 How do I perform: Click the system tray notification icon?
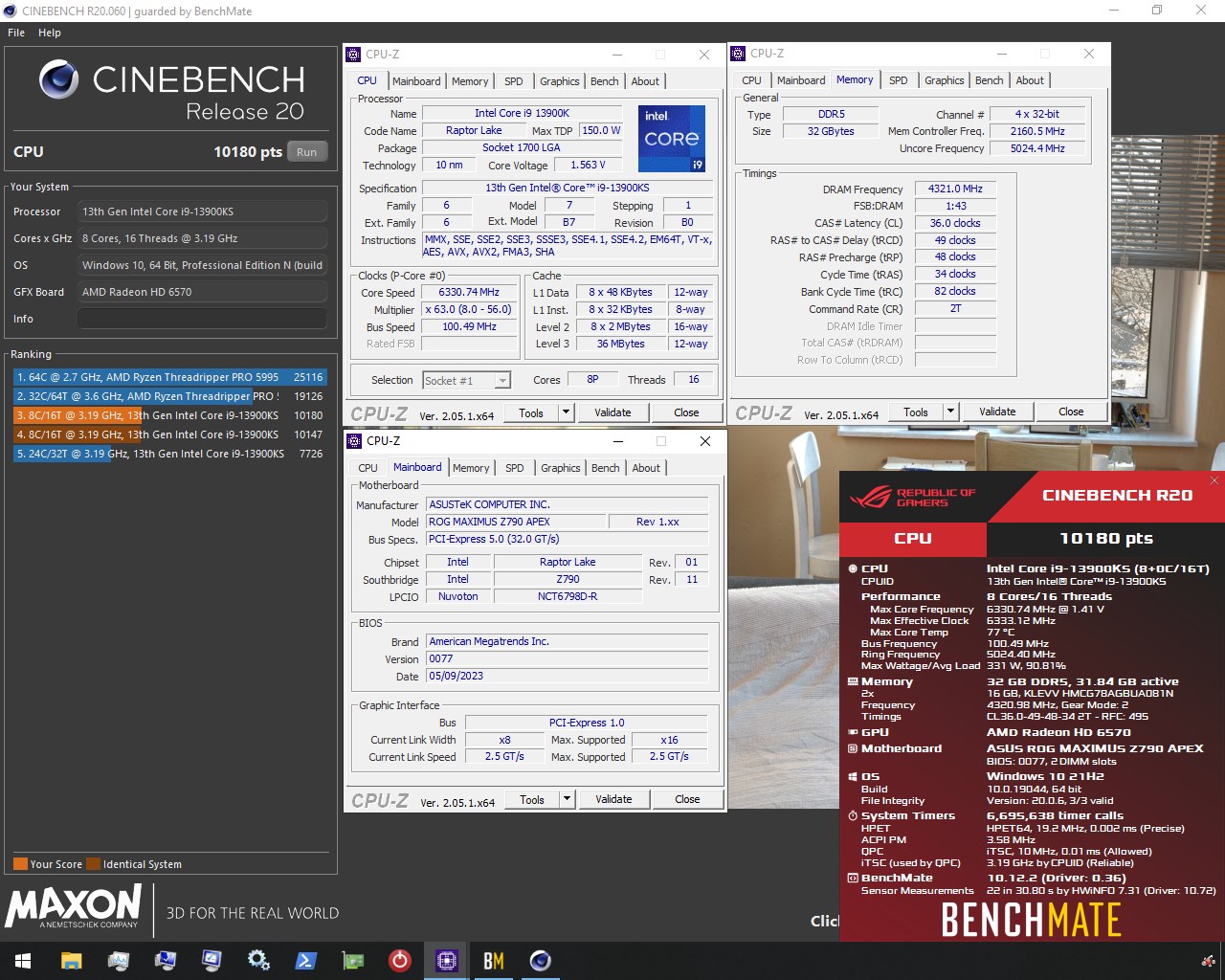point(1208,961)
